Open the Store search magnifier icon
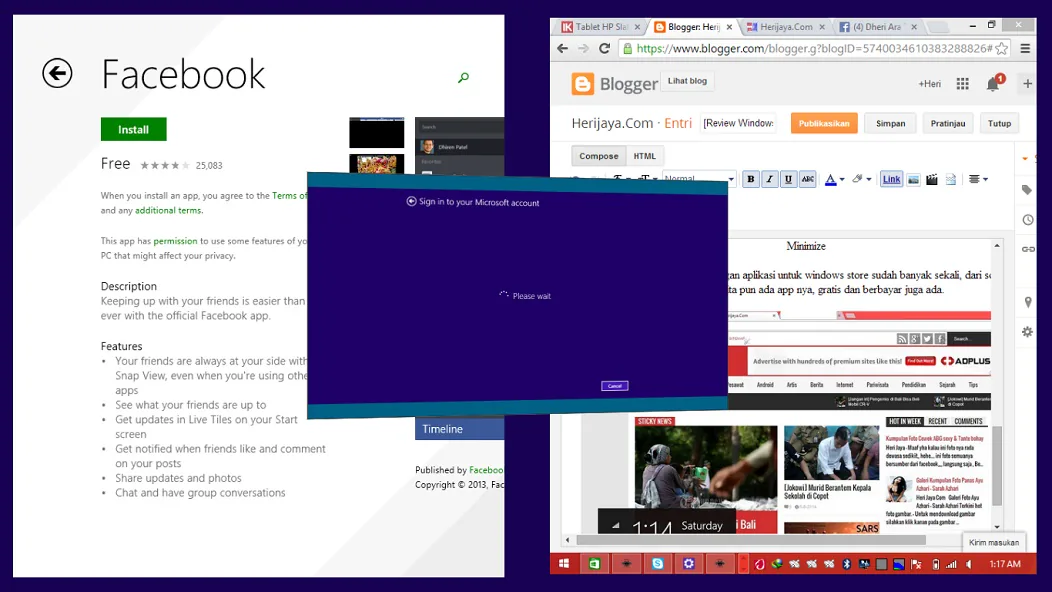 463,78
